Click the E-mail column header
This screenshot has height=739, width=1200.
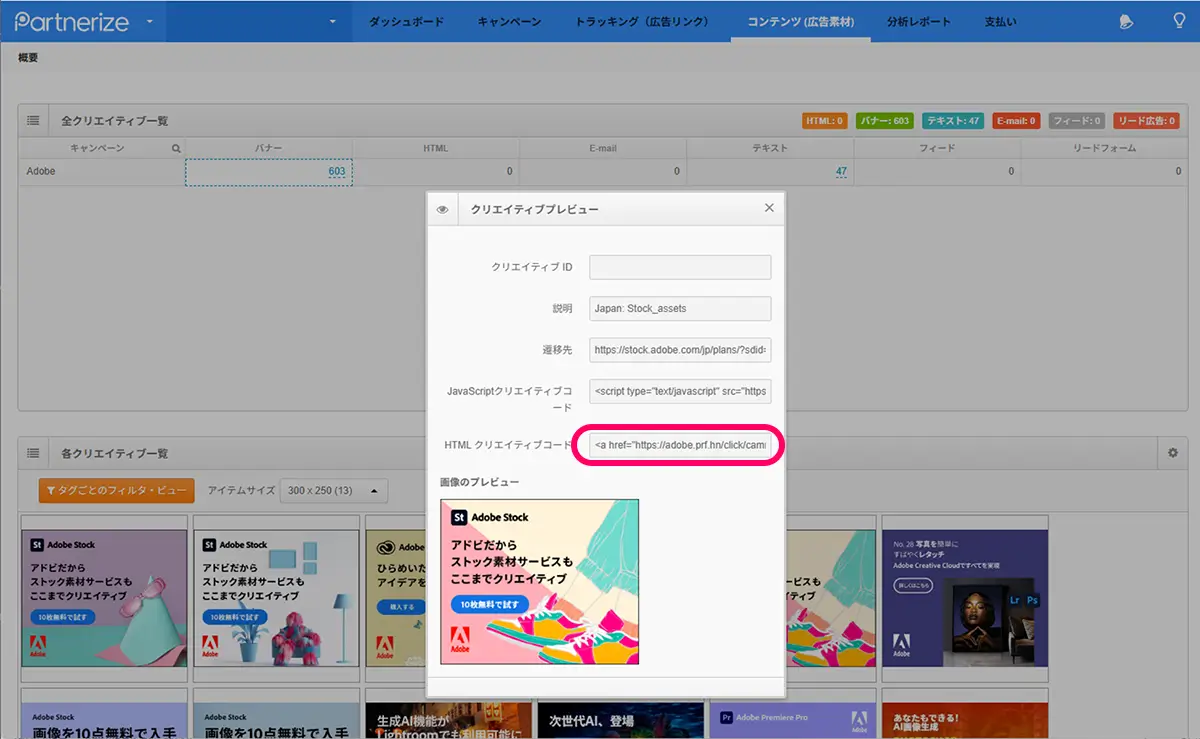[x=603, y=148]
